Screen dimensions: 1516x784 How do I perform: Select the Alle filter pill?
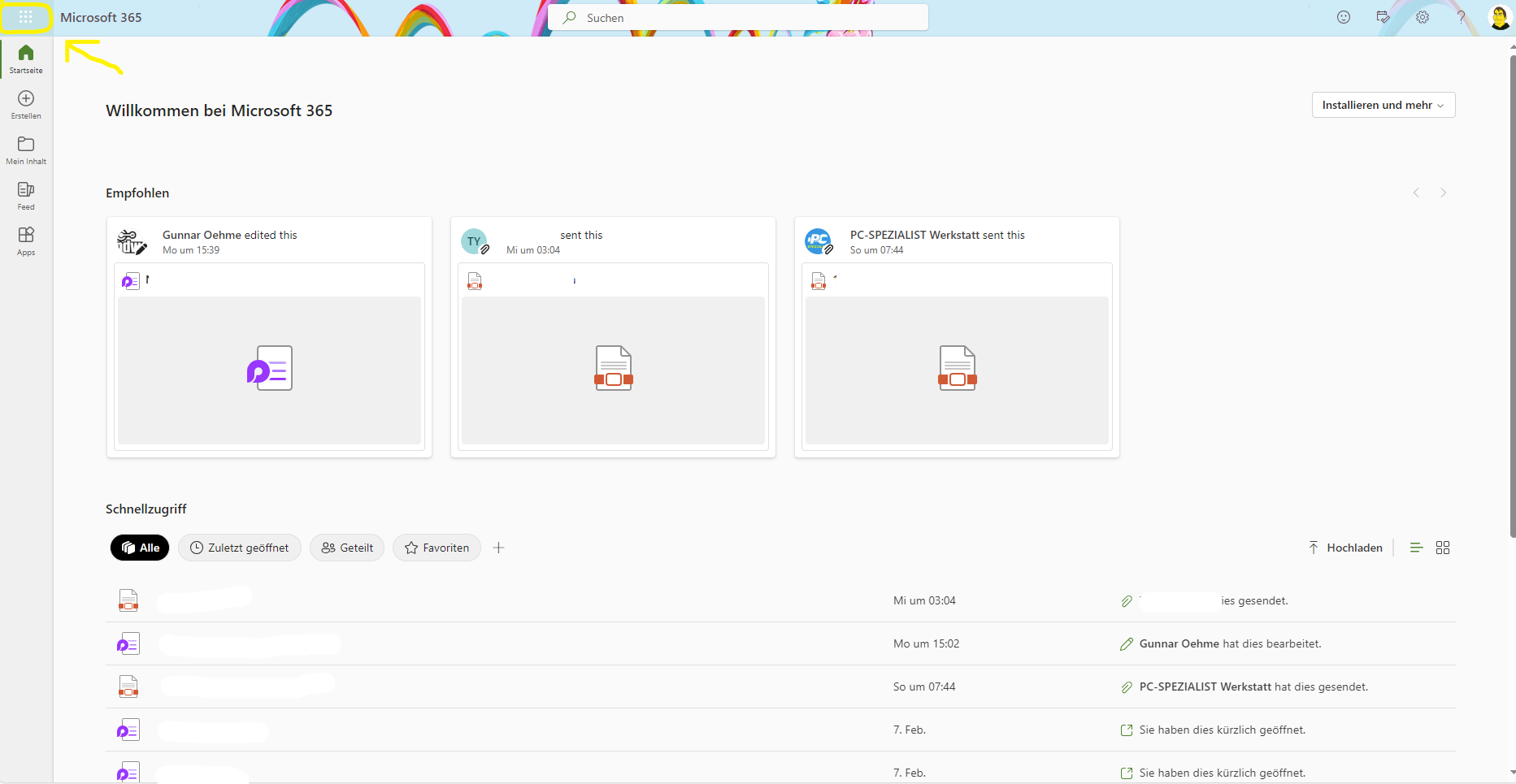click(x=140, y=548)
